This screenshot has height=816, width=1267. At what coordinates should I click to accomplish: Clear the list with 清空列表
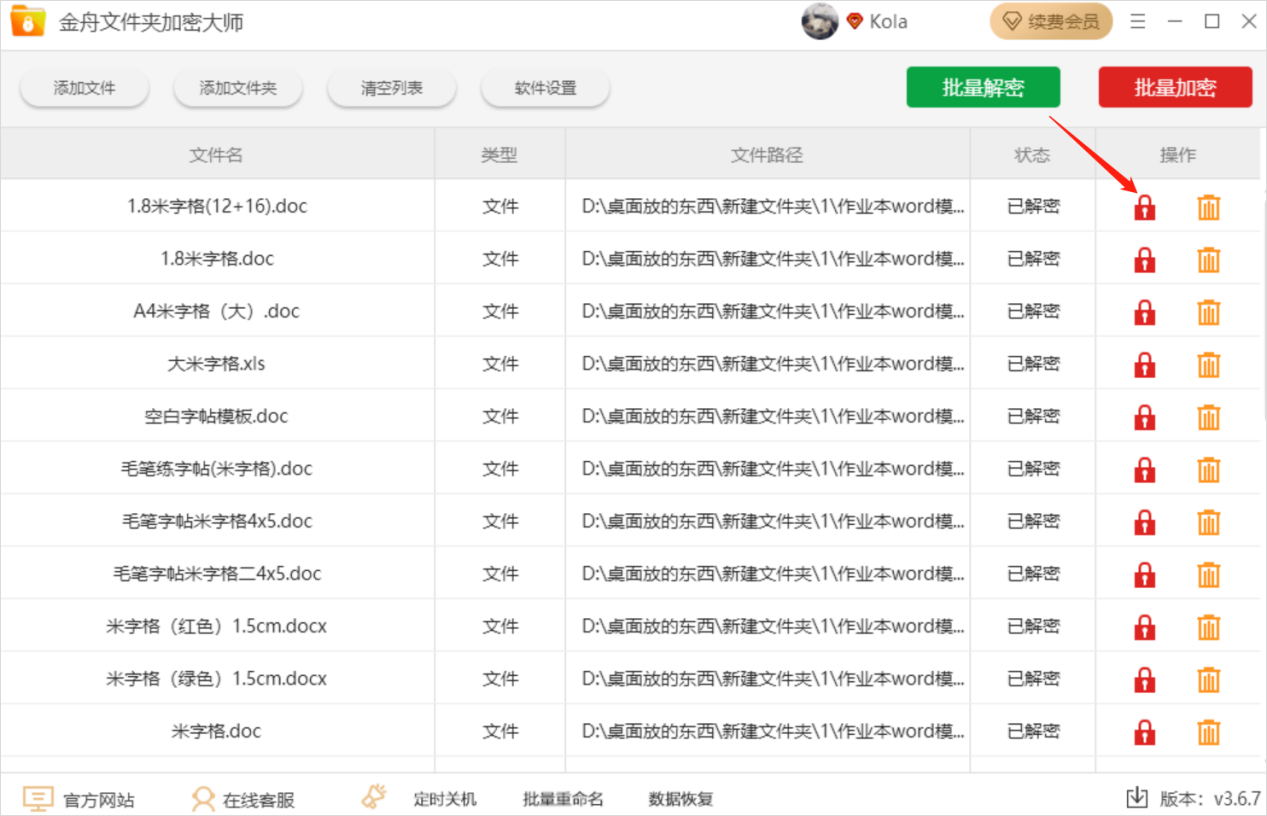click(391, 87)
